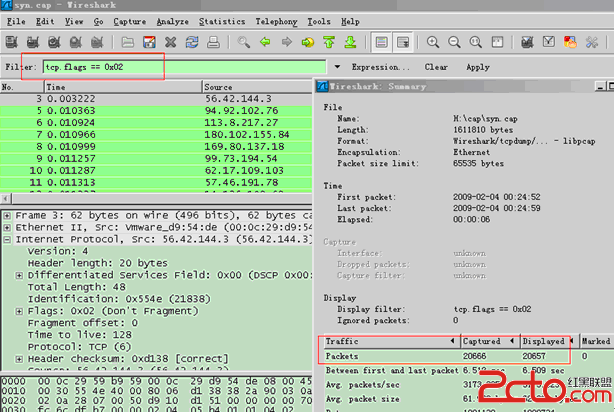This screenshot has width=615, height=413.
Task: Open the Telephony menu
Action: pyautogui.click(x=277, y=22)
